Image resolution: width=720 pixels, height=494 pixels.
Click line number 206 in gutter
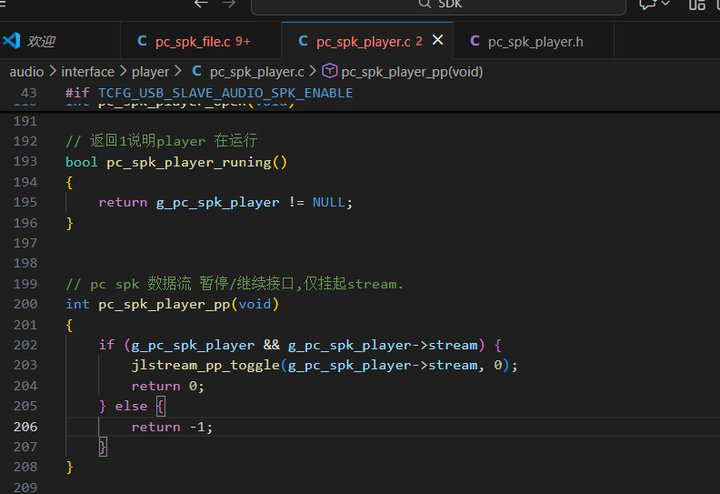point(25,427)
